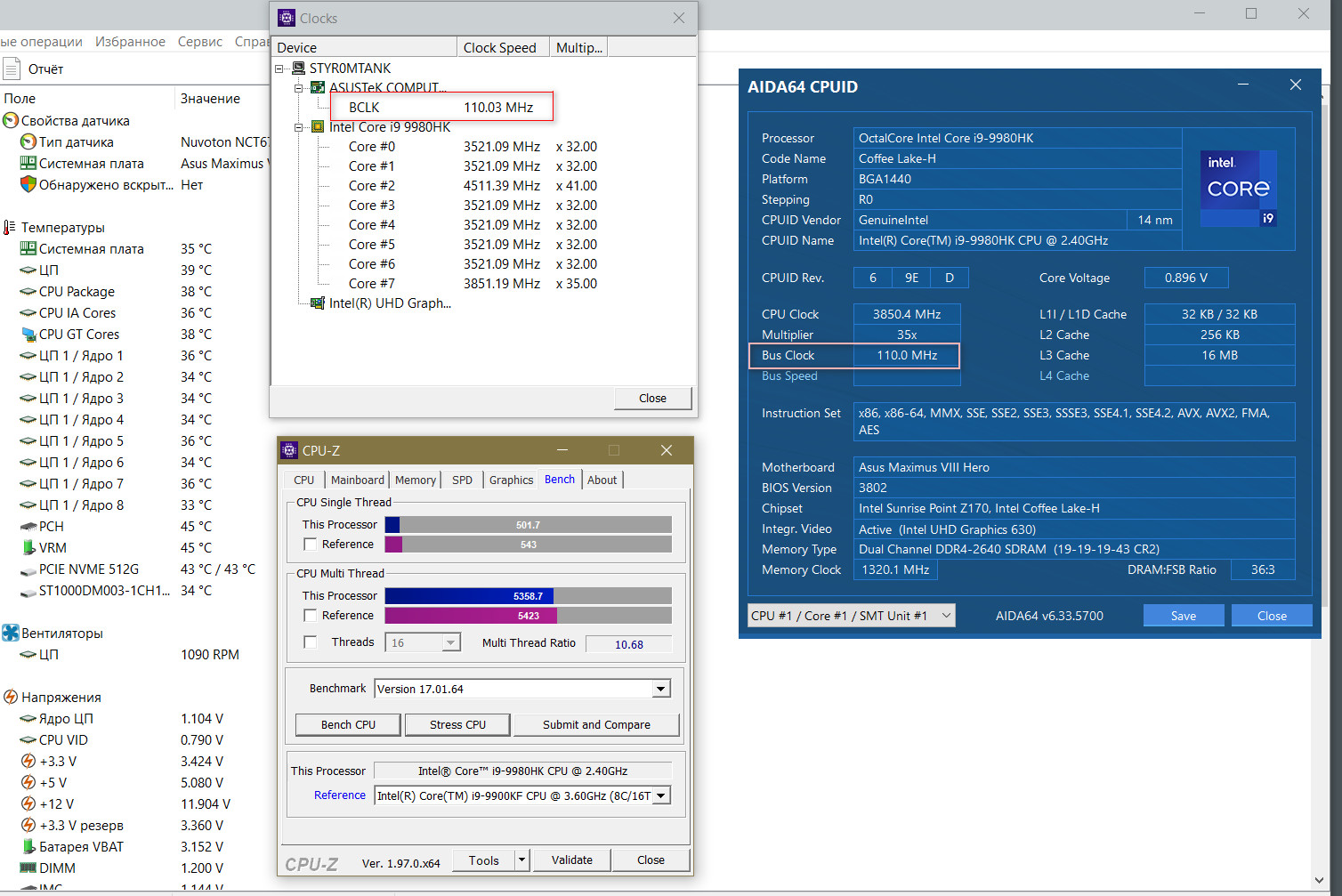Click the This Processor multi thread bar
The height and width of the screenshot is (896, 1342).
[x=529, y=596]
